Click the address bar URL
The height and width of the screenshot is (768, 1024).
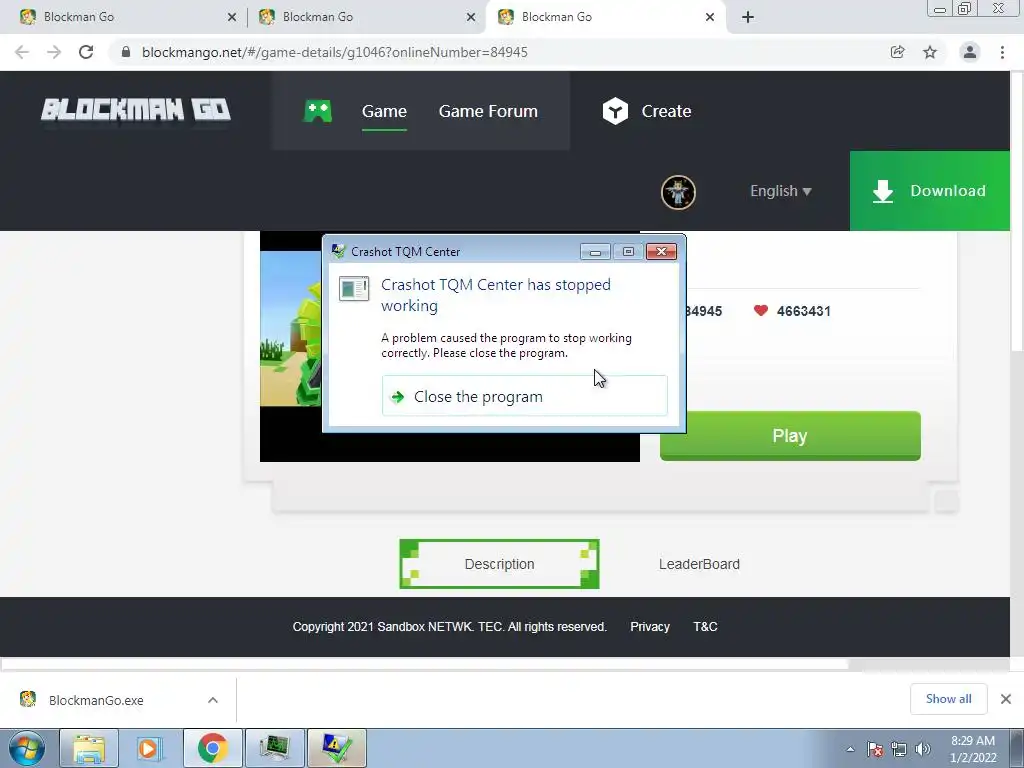334,52
